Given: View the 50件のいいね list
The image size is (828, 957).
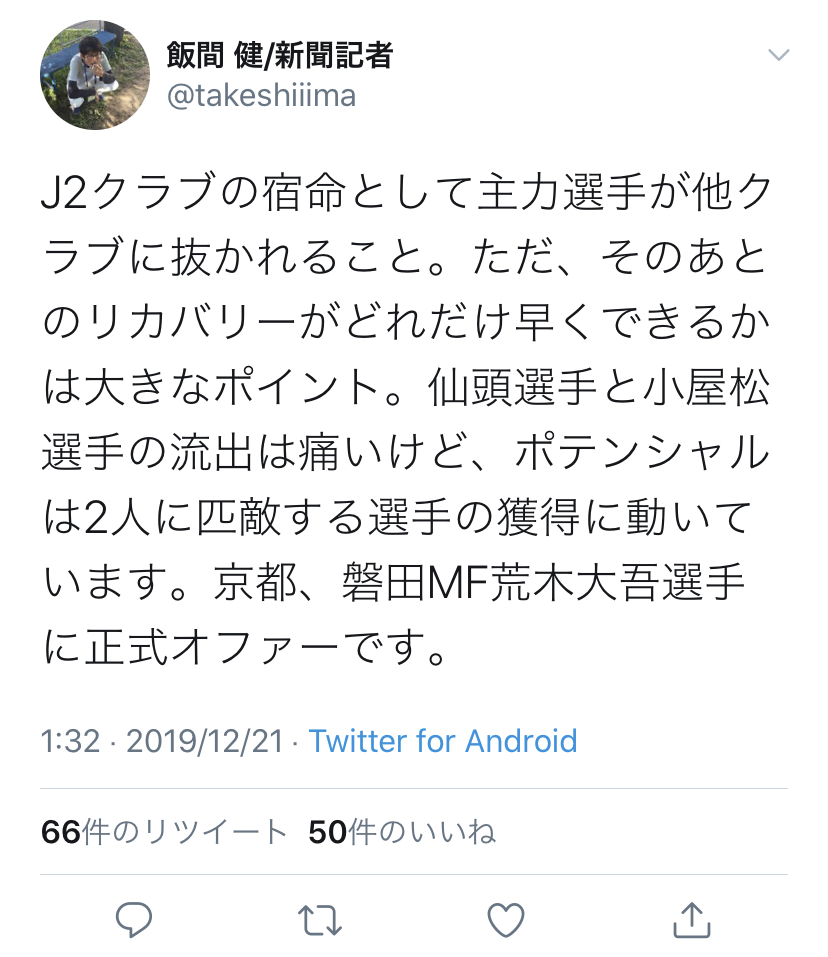Looking at the screenshot, I should pos(402,832).
